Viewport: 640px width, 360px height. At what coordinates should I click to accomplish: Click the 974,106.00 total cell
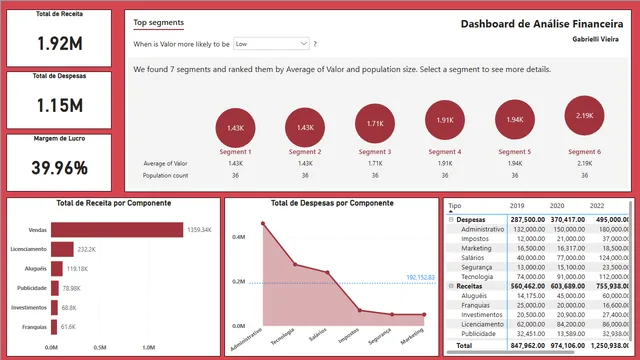click(x=568, y=345)
